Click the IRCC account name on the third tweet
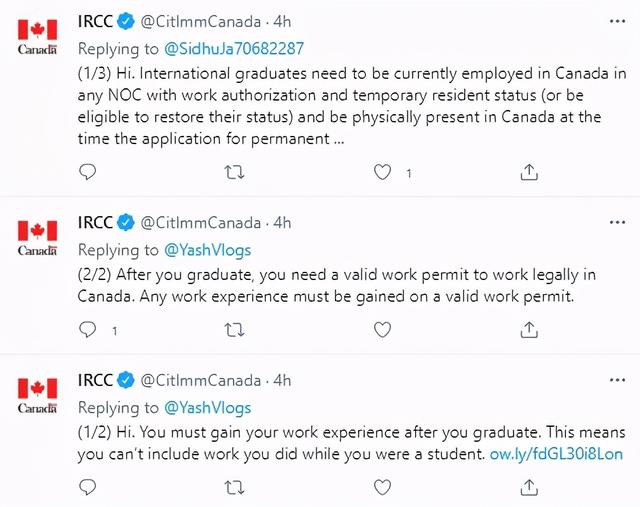Screen dimensions: 640x507 [x=95, y=380]
